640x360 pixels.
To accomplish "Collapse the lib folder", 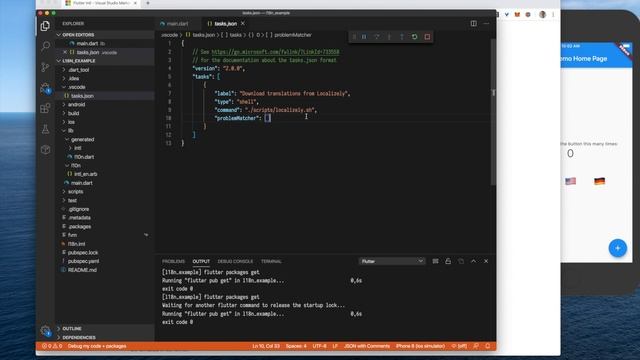I will pyautogui.click(x=70, y=131).
